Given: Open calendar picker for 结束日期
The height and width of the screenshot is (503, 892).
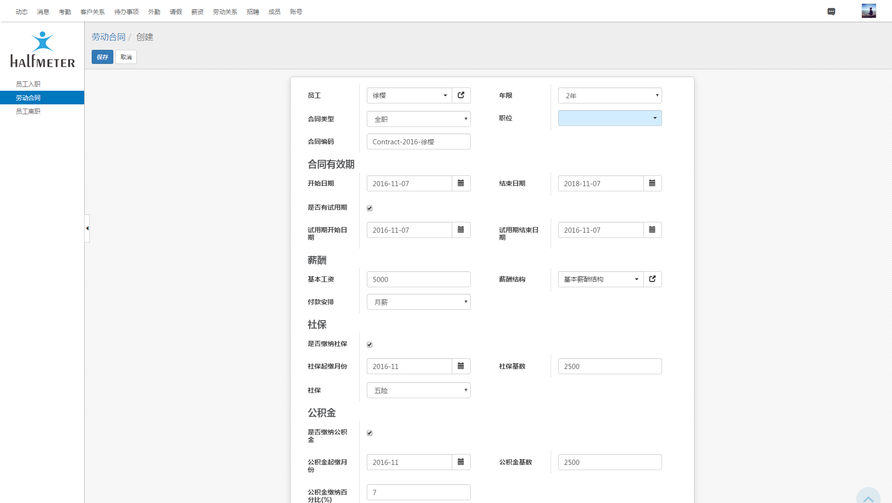Looking at the screenshot, I should [652, 184].
